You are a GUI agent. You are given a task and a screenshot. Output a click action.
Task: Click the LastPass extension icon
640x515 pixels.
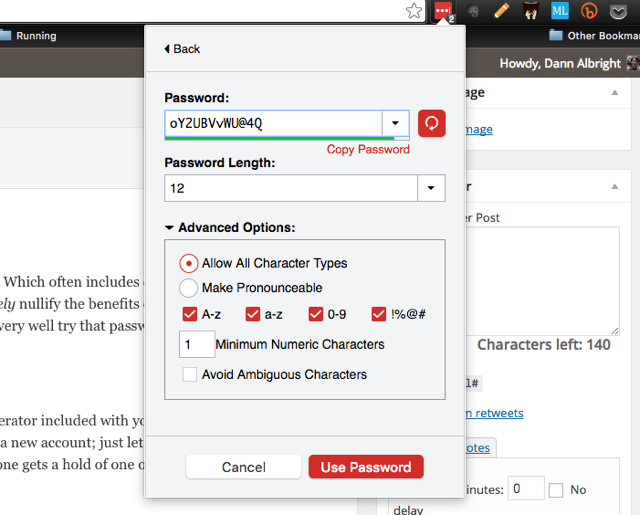(x=442, y=11)
